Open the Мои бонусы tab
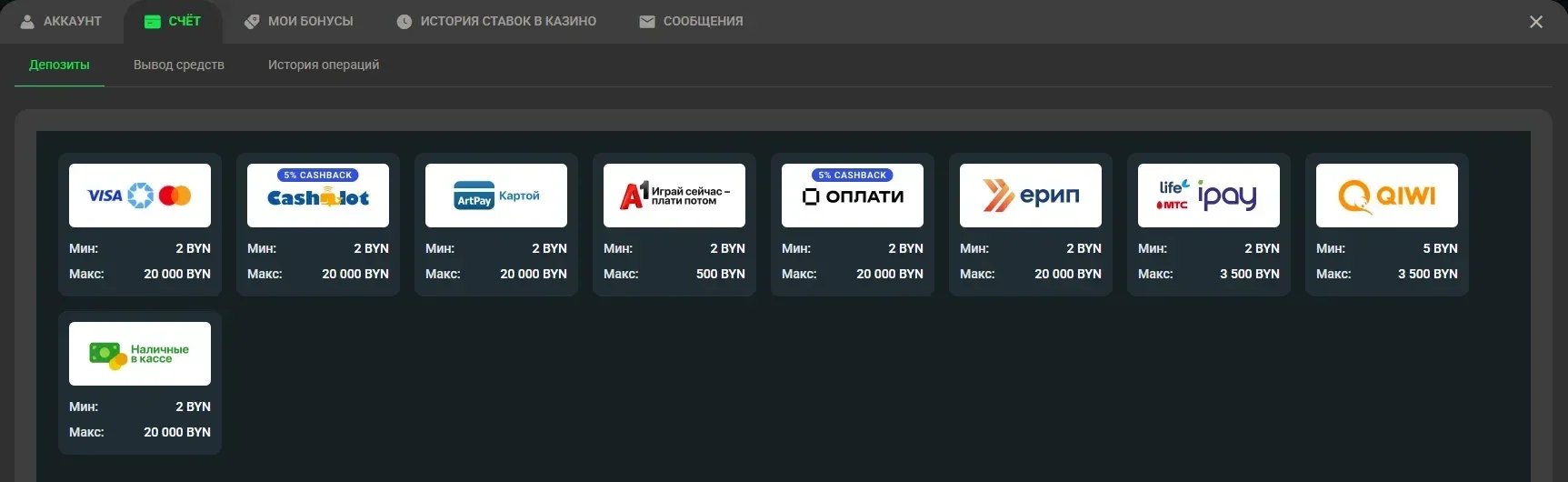 [299, 21]
